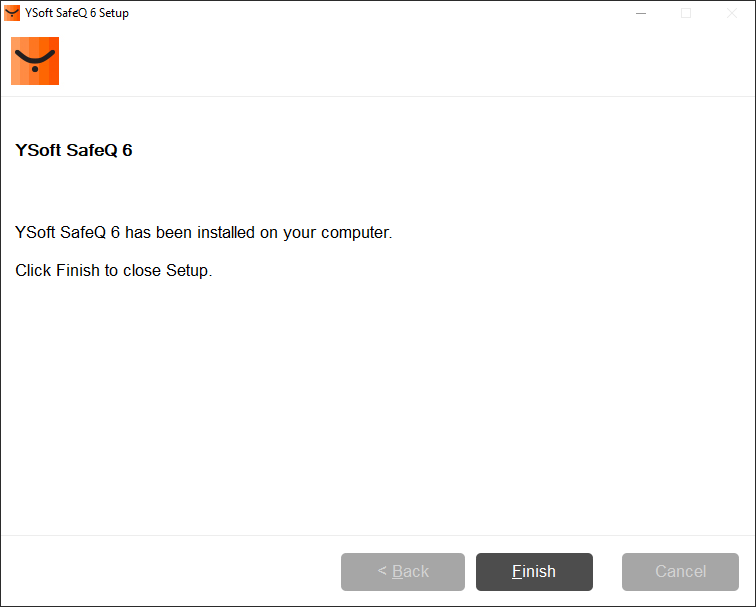Viewport: 756px width, 607px height.
Task: Click the separator line above the buttons
Action: (x=378, y=535)
